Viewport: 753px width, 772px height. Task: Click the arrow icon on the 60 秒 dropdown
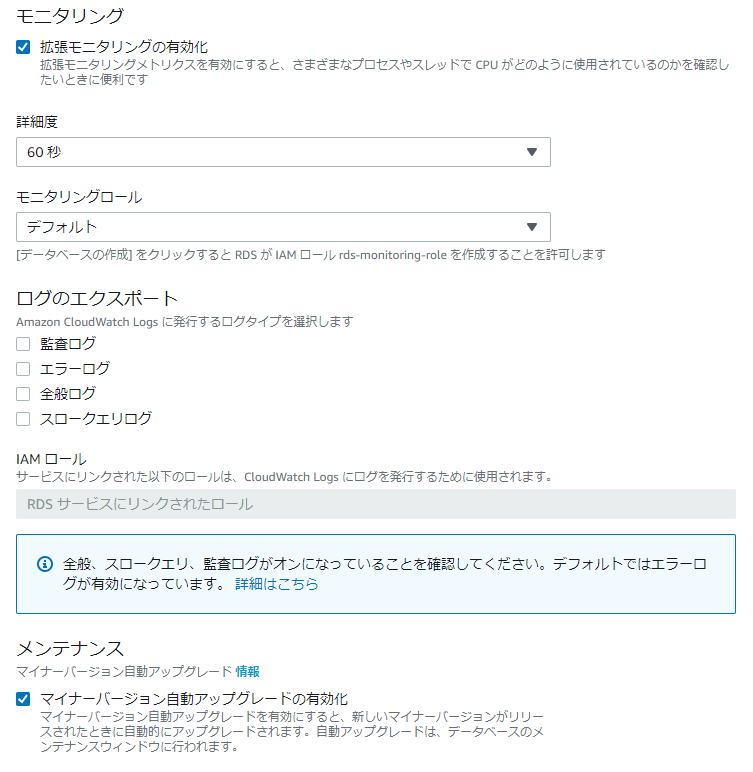click(531, 152)
